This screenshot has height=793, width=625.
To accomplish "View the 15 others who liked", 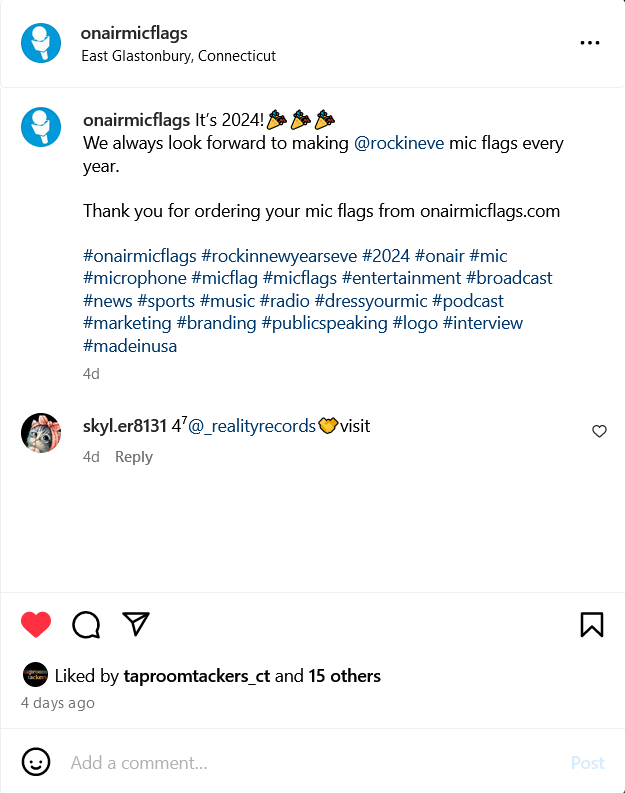I will pyautogui.click(x=344, y=676).
